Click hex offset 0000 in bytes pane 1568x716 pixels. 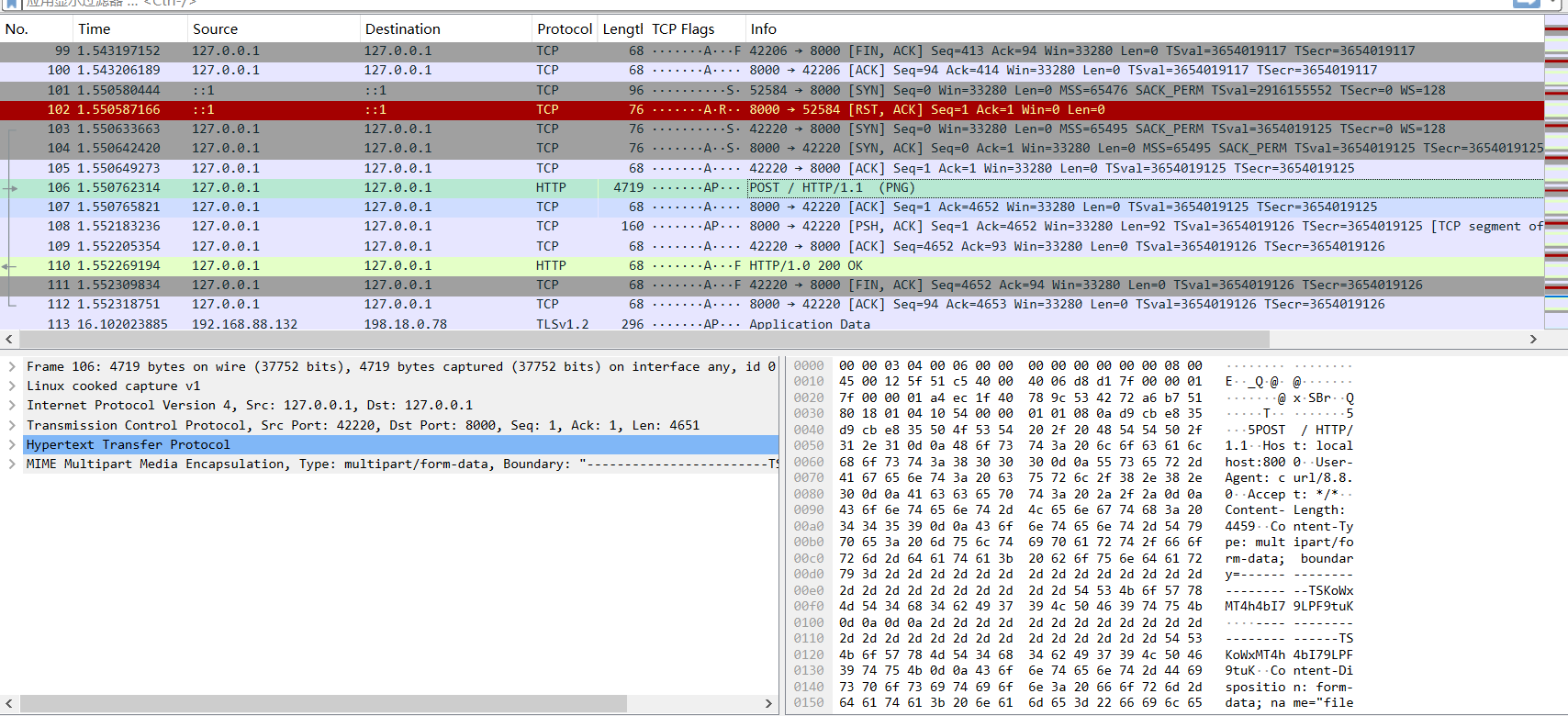pos(809,365)
